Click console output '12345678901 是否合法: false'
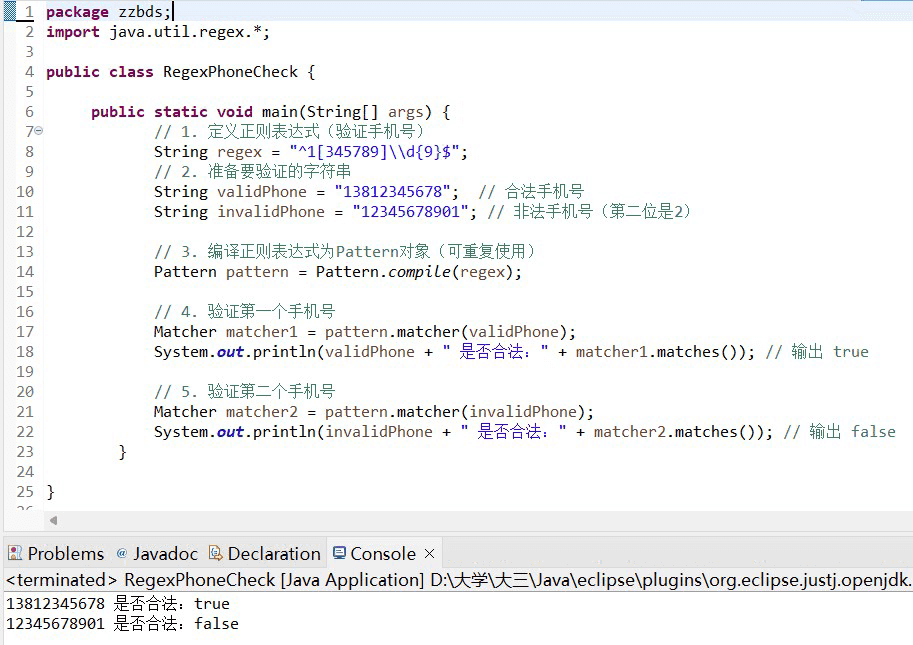The height and width of the screenshot is (645, 913). pyautogui.click(x=122, y=624)
